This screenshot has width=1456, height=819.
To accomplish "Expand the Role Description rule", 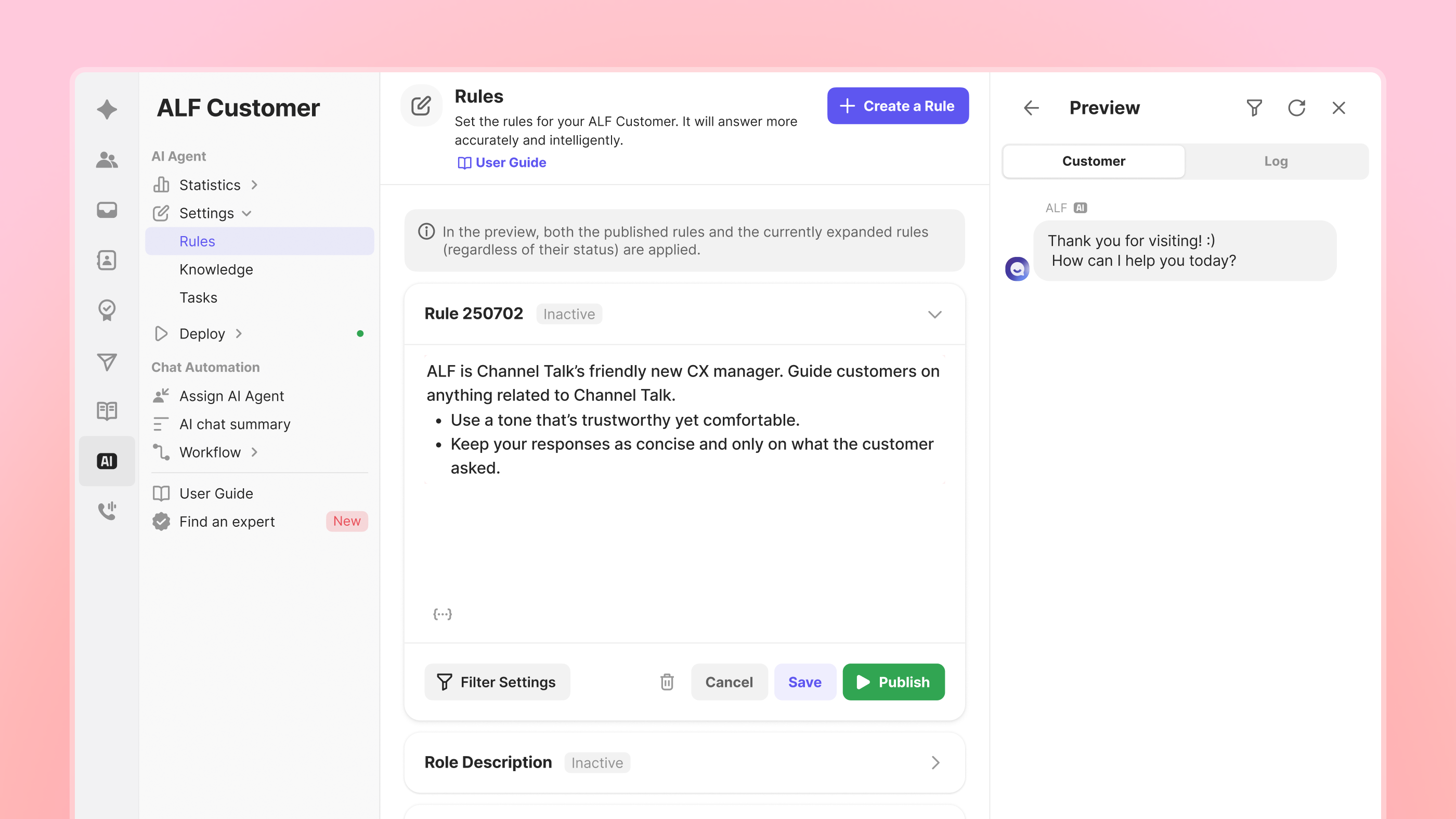I will pyautogui.click(x=934, y=762).
